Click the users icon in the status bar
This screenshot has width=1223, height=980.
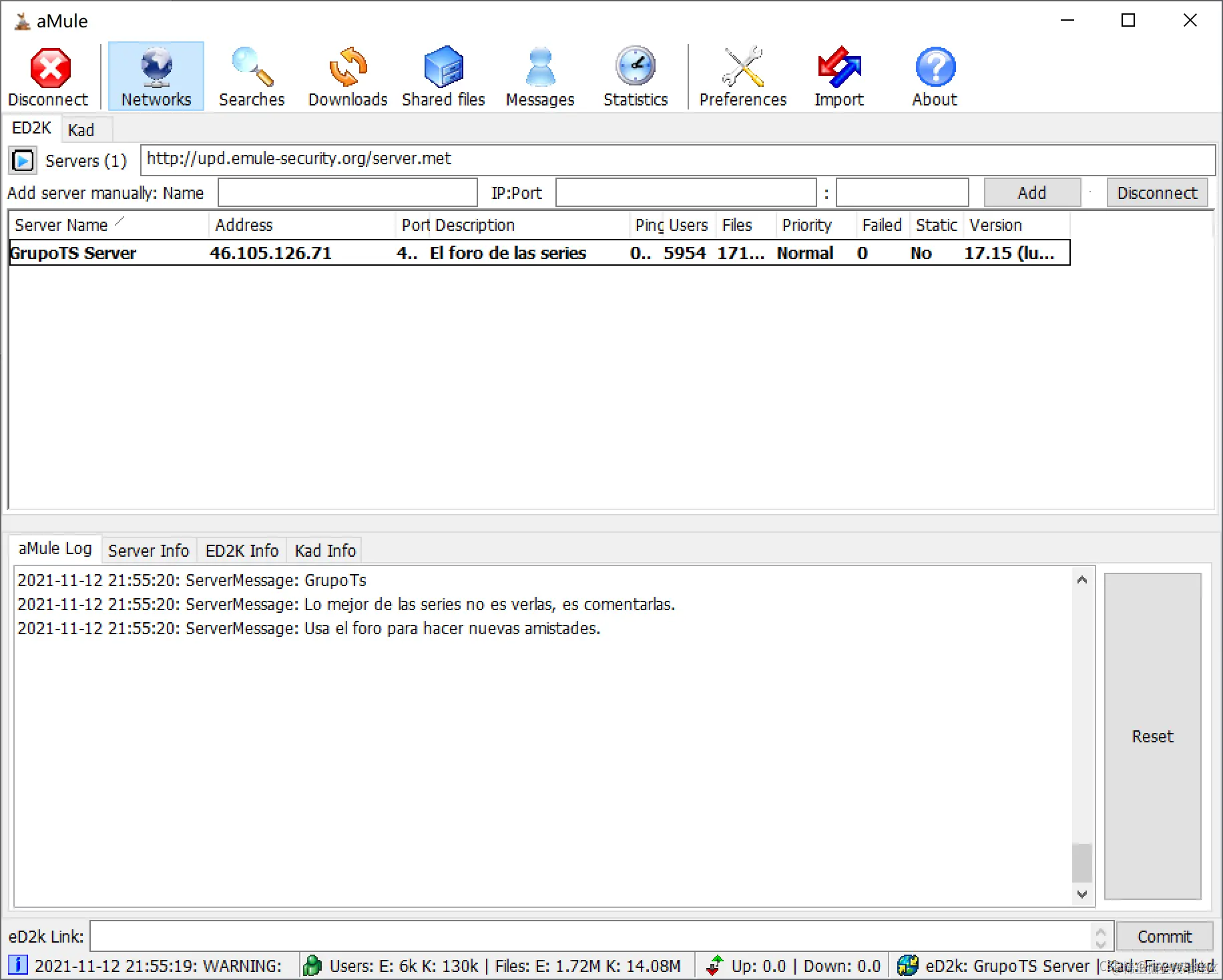(312, 965)
